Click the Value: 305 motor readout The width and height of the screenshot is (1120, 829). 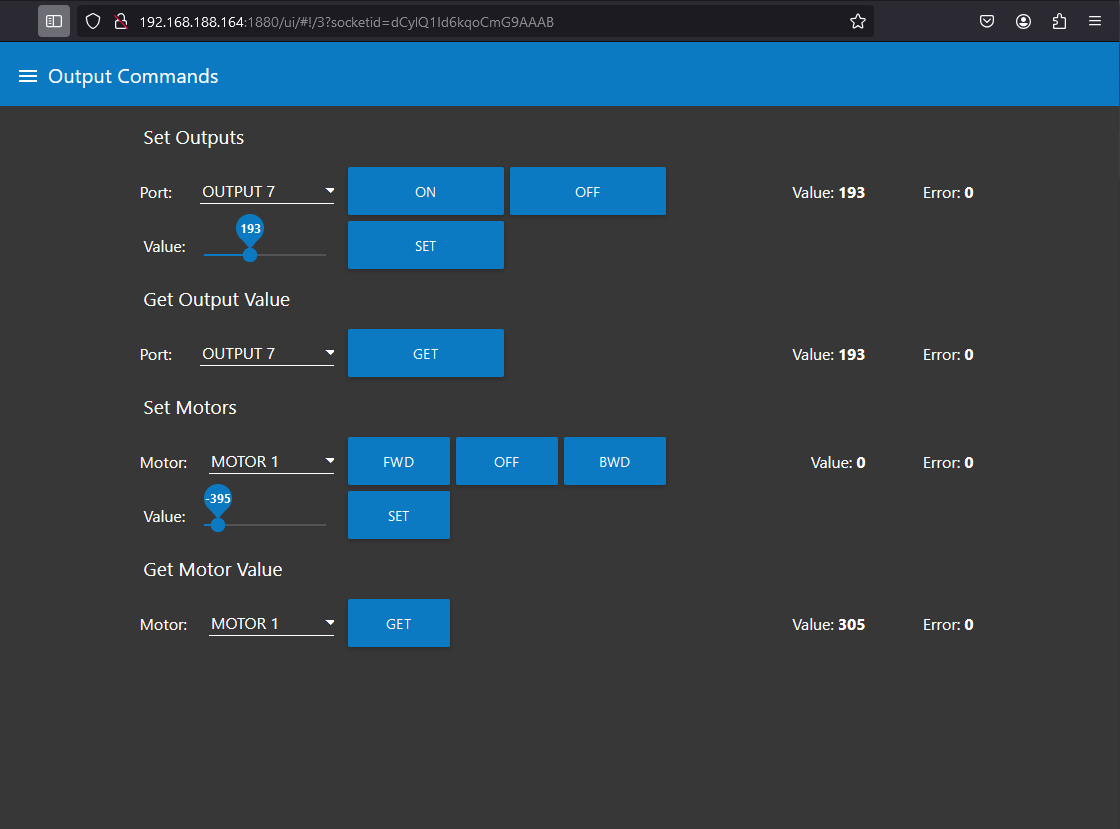829,625
